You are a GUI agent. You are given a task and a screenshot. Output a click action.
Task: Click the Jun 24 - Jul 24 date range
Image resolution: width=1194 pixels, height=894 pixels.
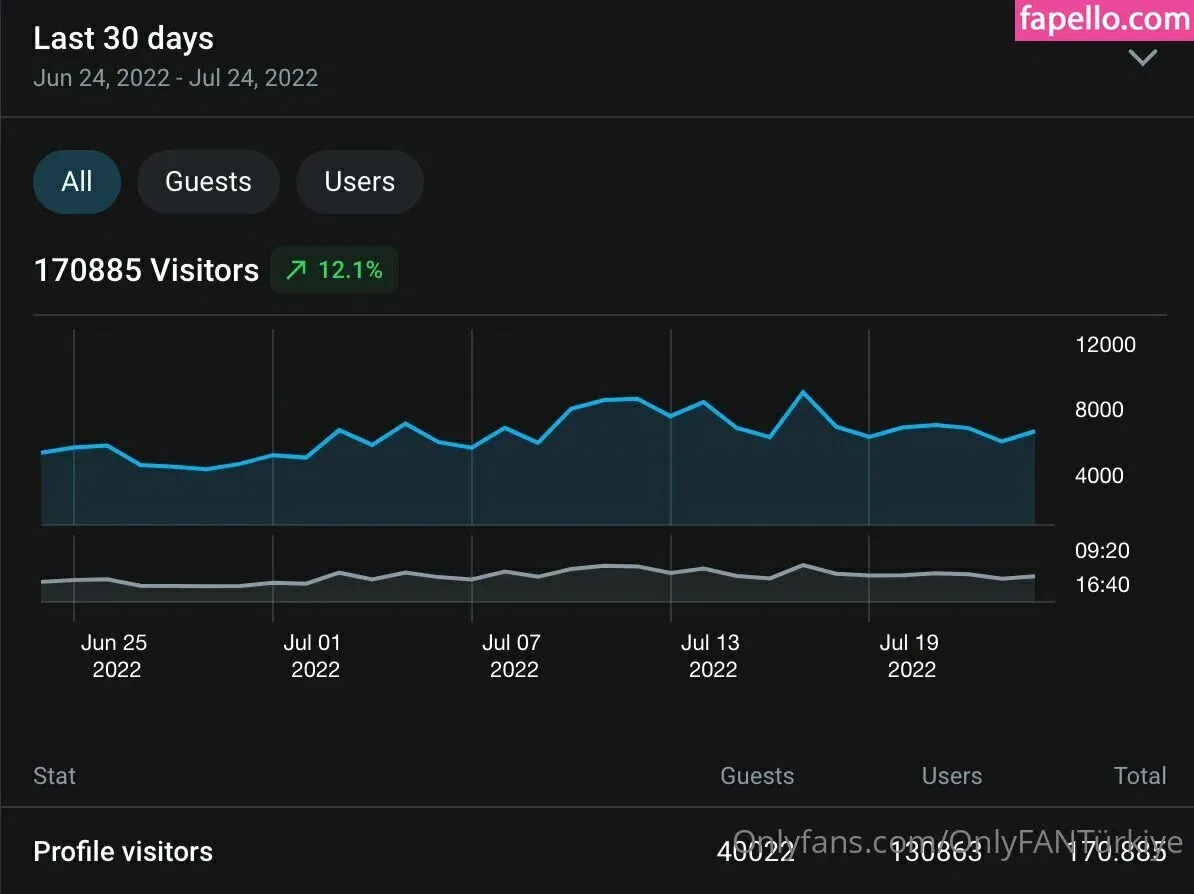[175, 78]
